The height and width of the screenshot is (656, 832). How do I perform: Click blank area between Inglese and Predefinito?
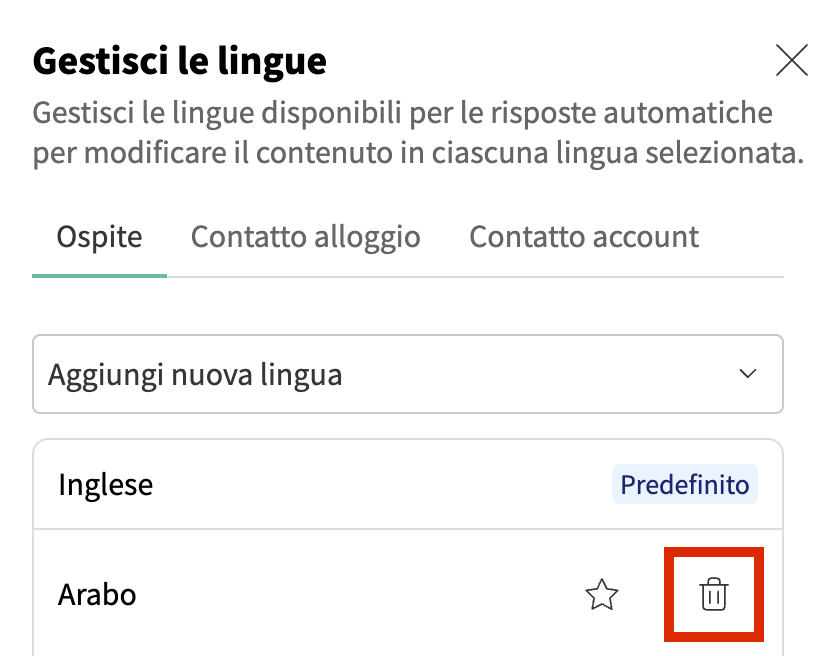[380, 485]
